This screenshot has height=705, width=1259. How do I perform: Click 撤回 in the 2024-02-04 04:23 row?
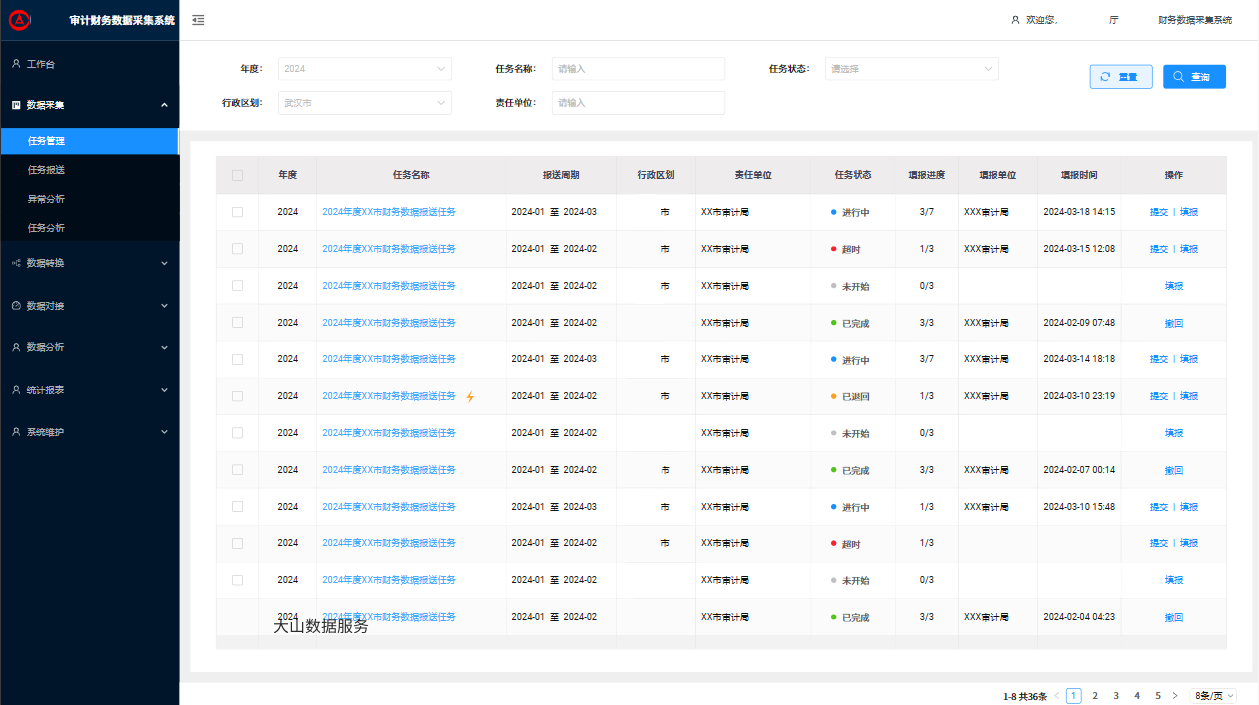tap(1174, 617)
